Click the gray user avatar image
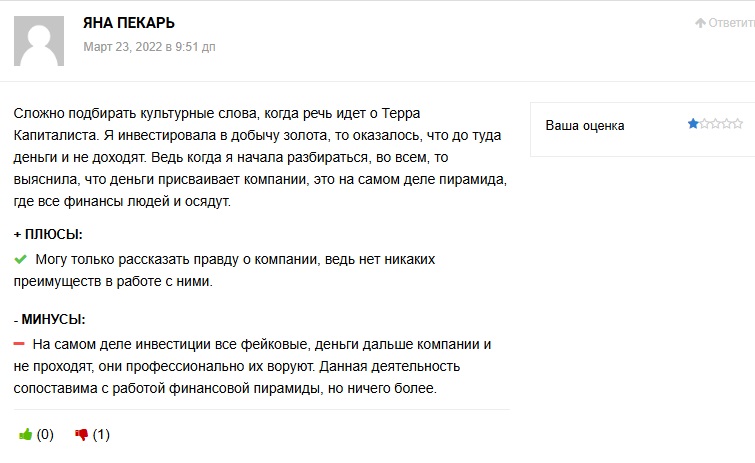 click(x=41, y=38)
